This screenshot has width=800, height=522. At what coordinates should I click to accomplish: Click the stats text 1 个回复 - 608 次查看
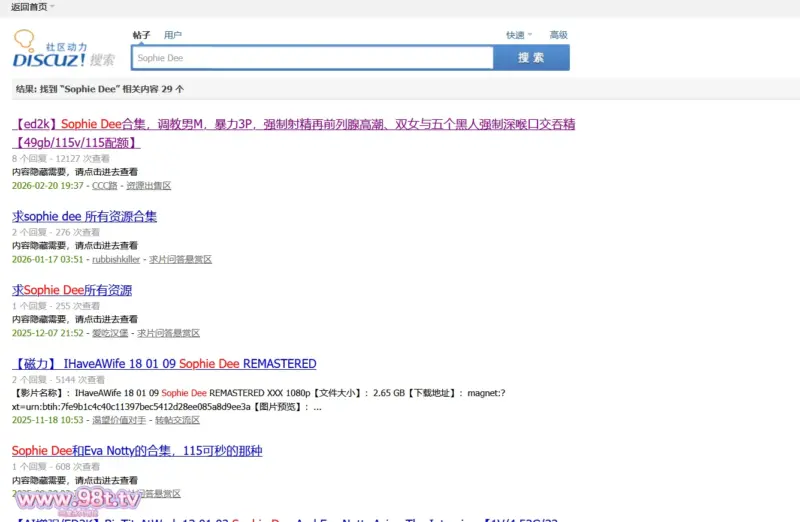click(x=56, y=466)
